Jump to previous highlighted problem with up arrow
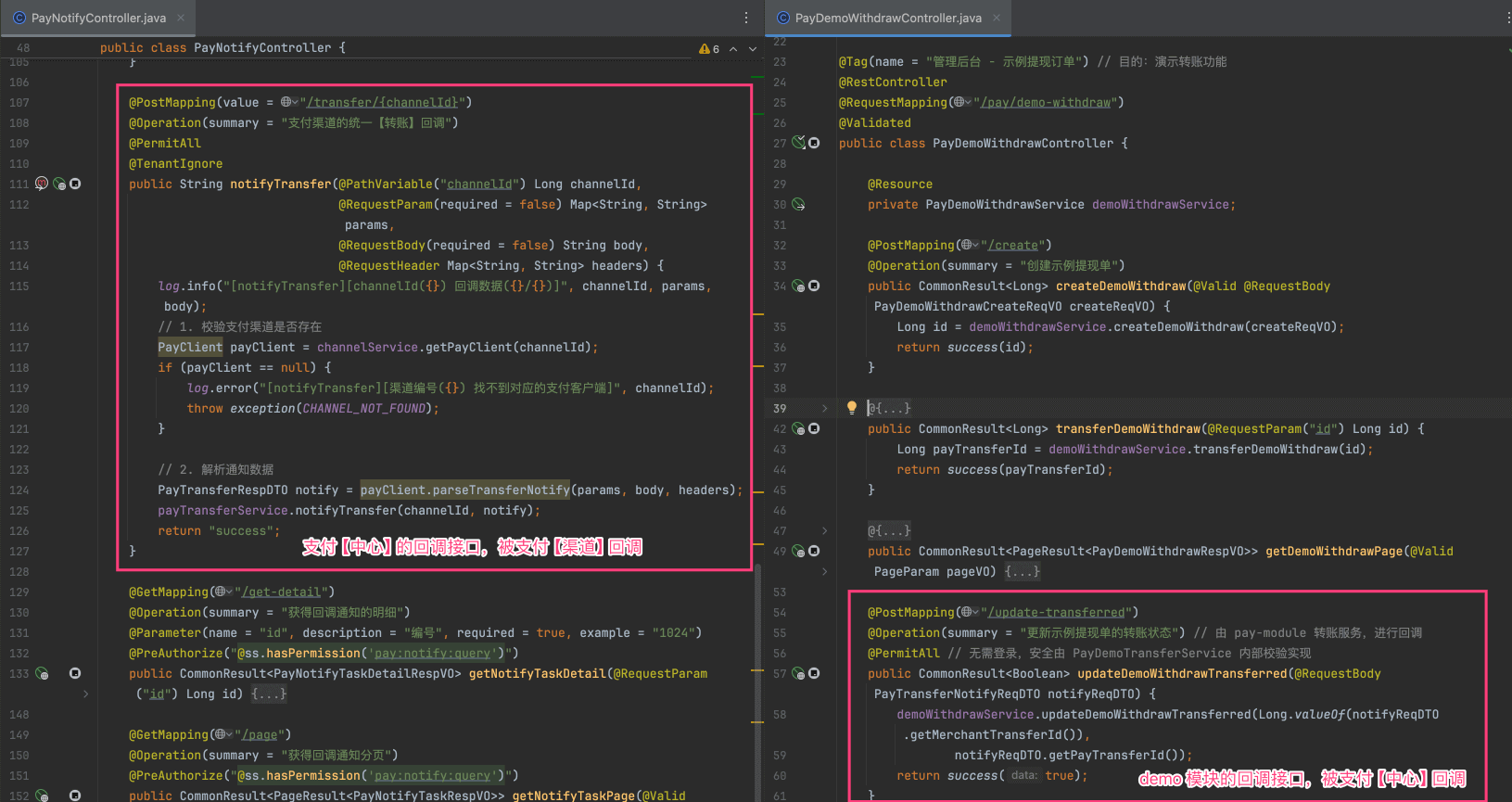Screen dimensions: 1512x802 pos(733,48)
